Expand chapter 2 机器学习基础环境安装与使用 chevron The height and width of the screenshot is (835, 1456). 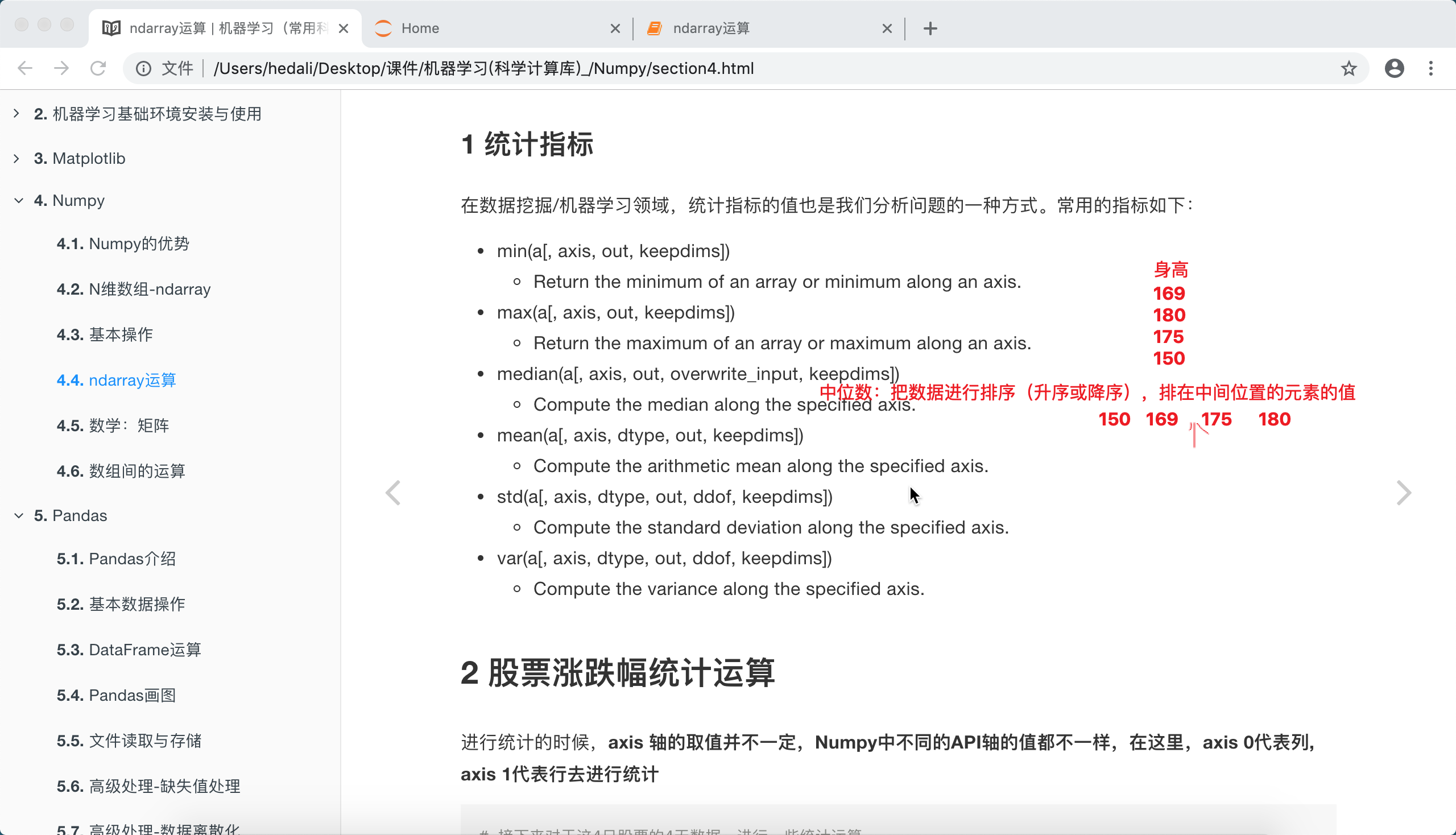pyautogui.click(x=16, y=114)
